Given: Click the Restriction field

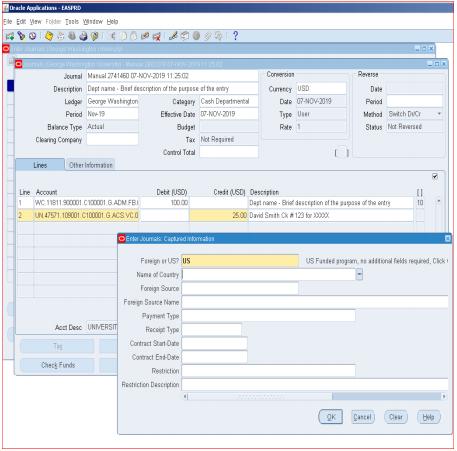Looking at the screenshot, I should point(269,371).
